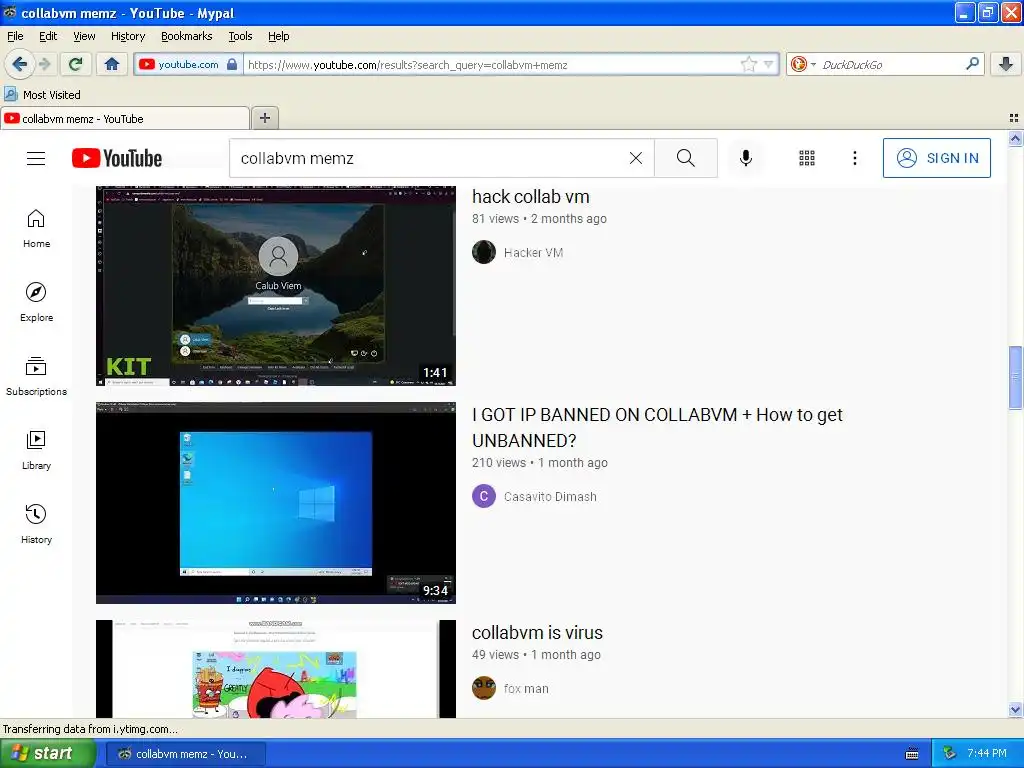This screenshot has height=768, width=1024.
Task: Open the browser home page icon
Action: point(112,64)
